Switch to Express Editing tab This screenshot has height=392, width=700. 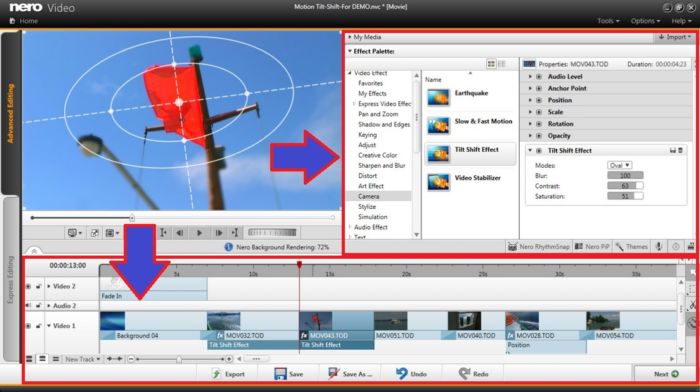coord(11,279)
